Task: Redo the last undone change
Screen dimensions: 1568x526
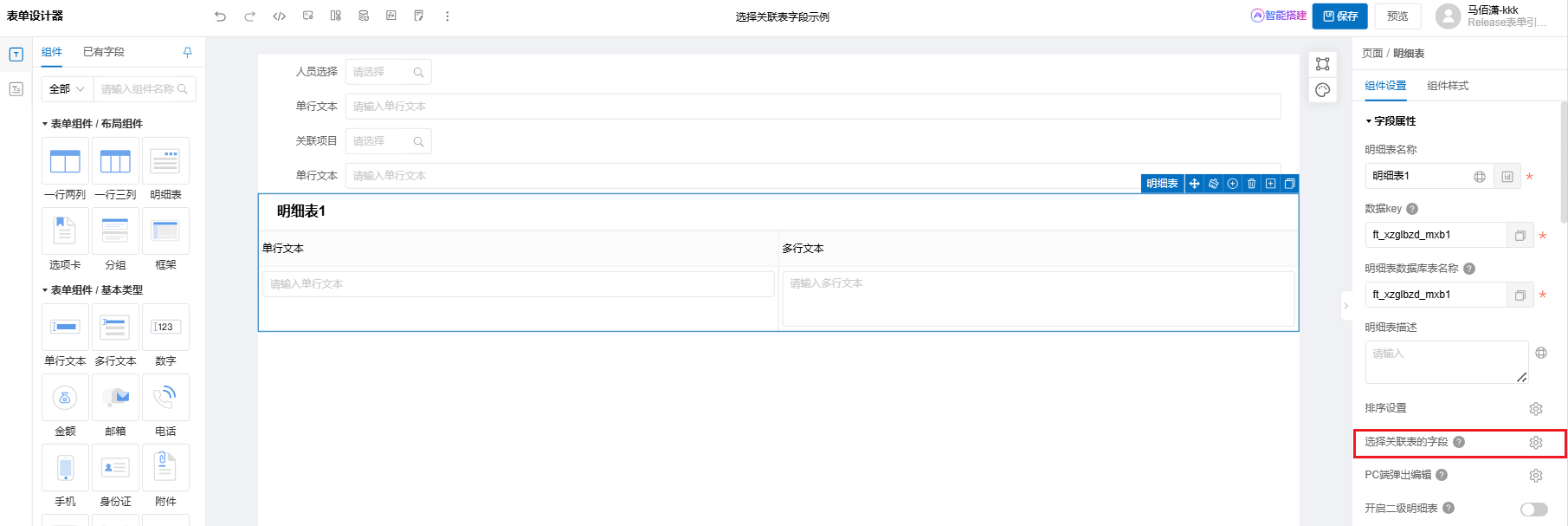Action: pos(249,16)
